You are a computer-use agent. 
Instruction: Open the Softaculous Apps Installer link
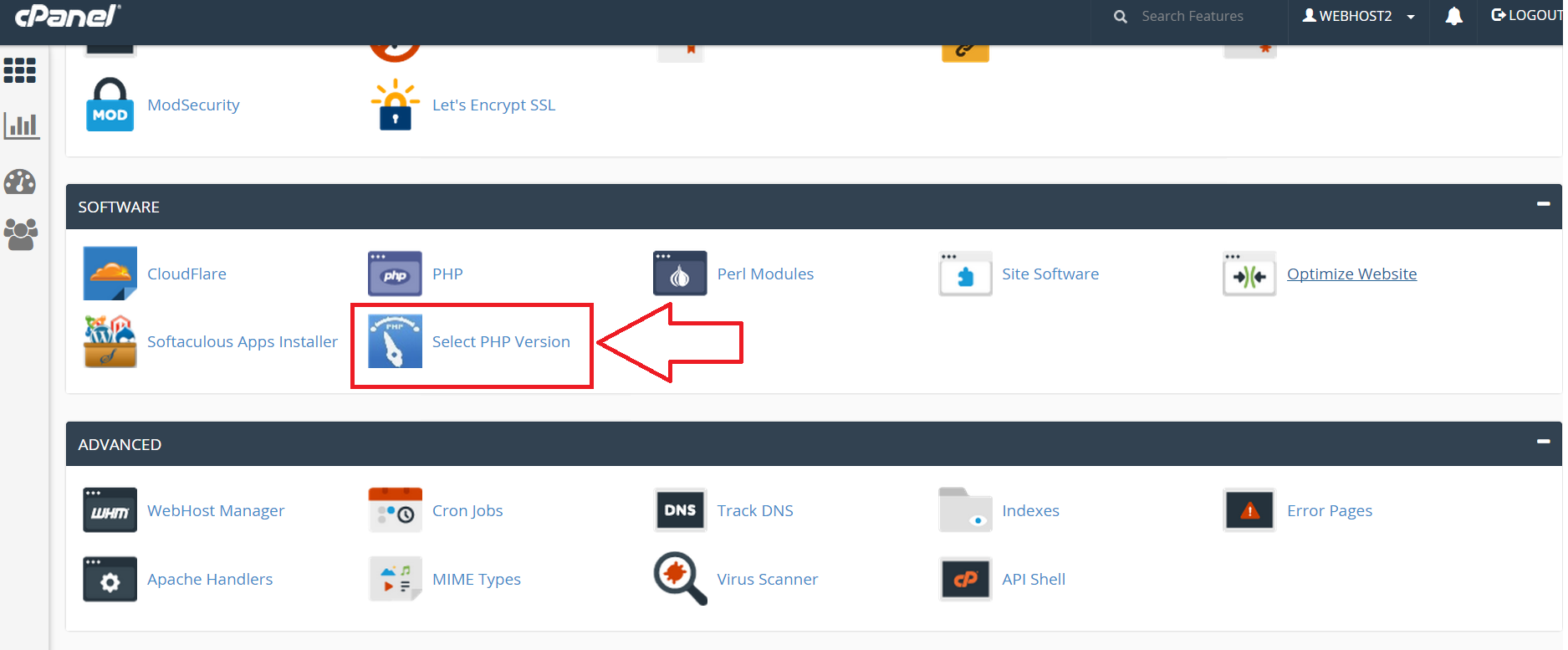tap(243, 341)
